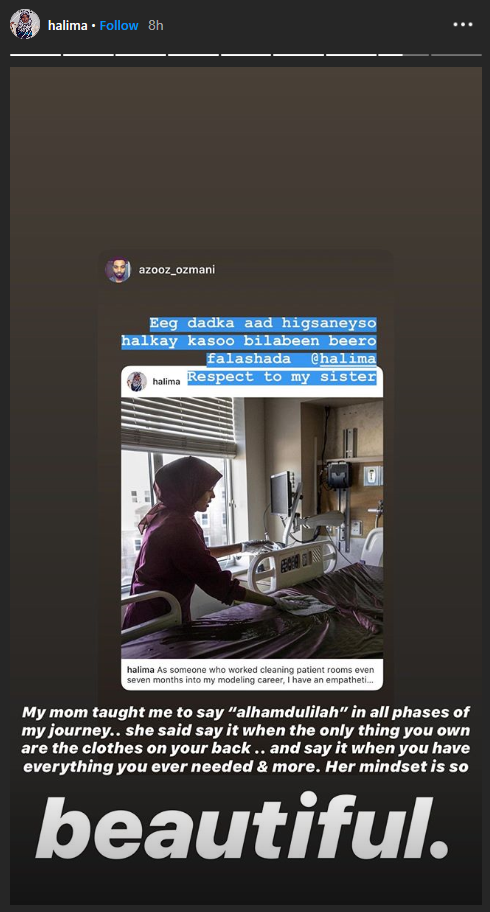Open the azooz_ozmani username link
The image size is (490, 912).
point(176,270)
